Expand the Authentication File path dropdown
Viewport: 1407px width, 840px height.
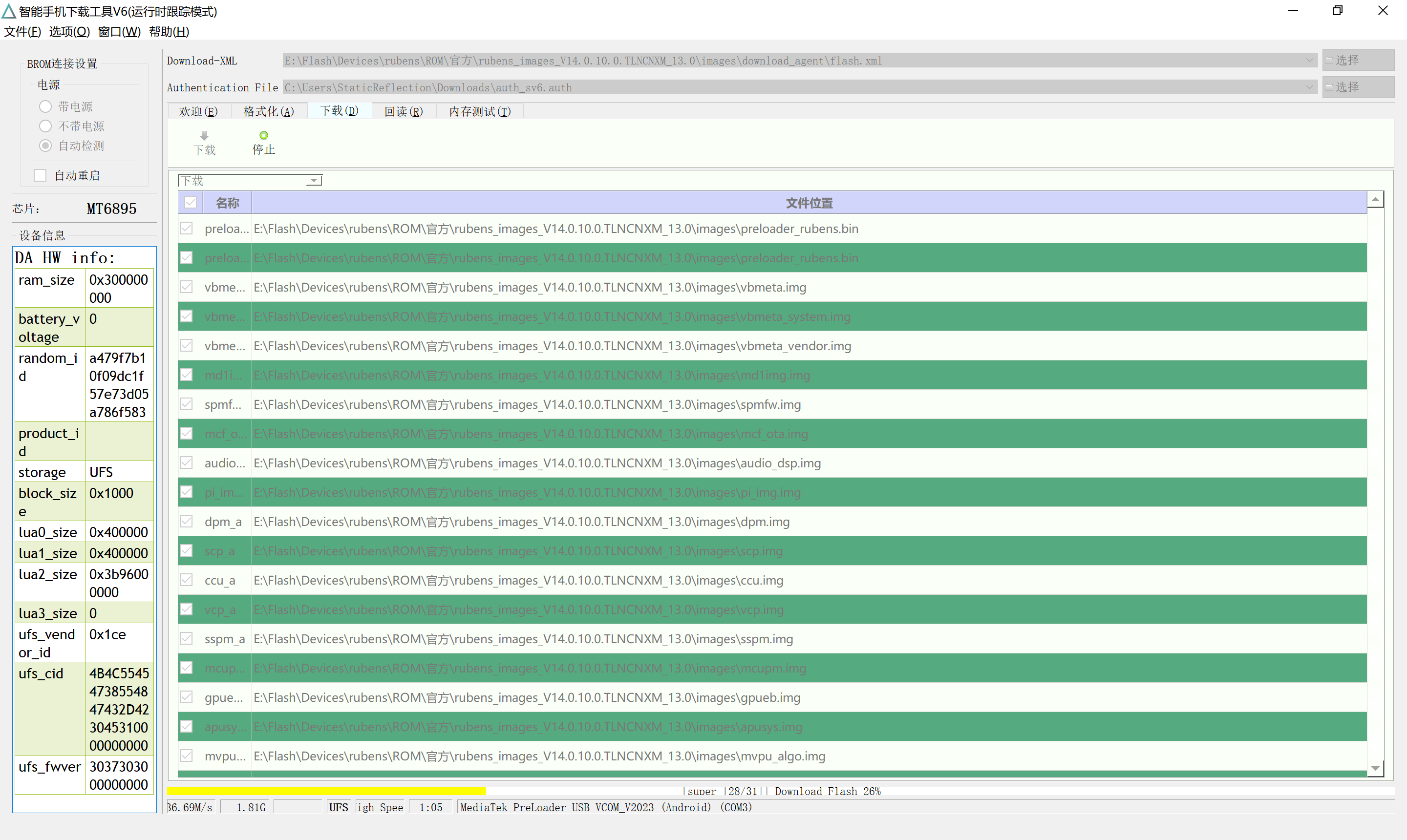1310,87
